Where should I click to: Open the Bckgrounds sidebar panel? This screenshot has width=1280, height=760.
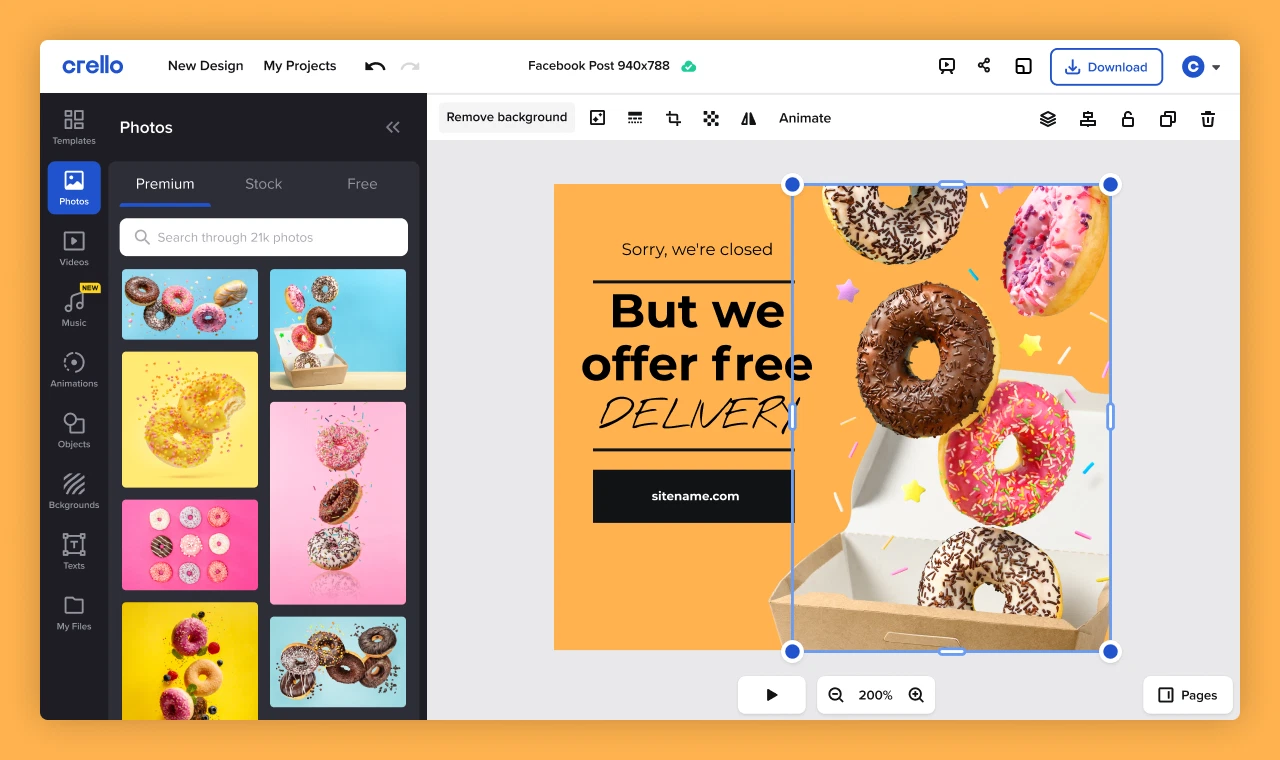[74, 491]
